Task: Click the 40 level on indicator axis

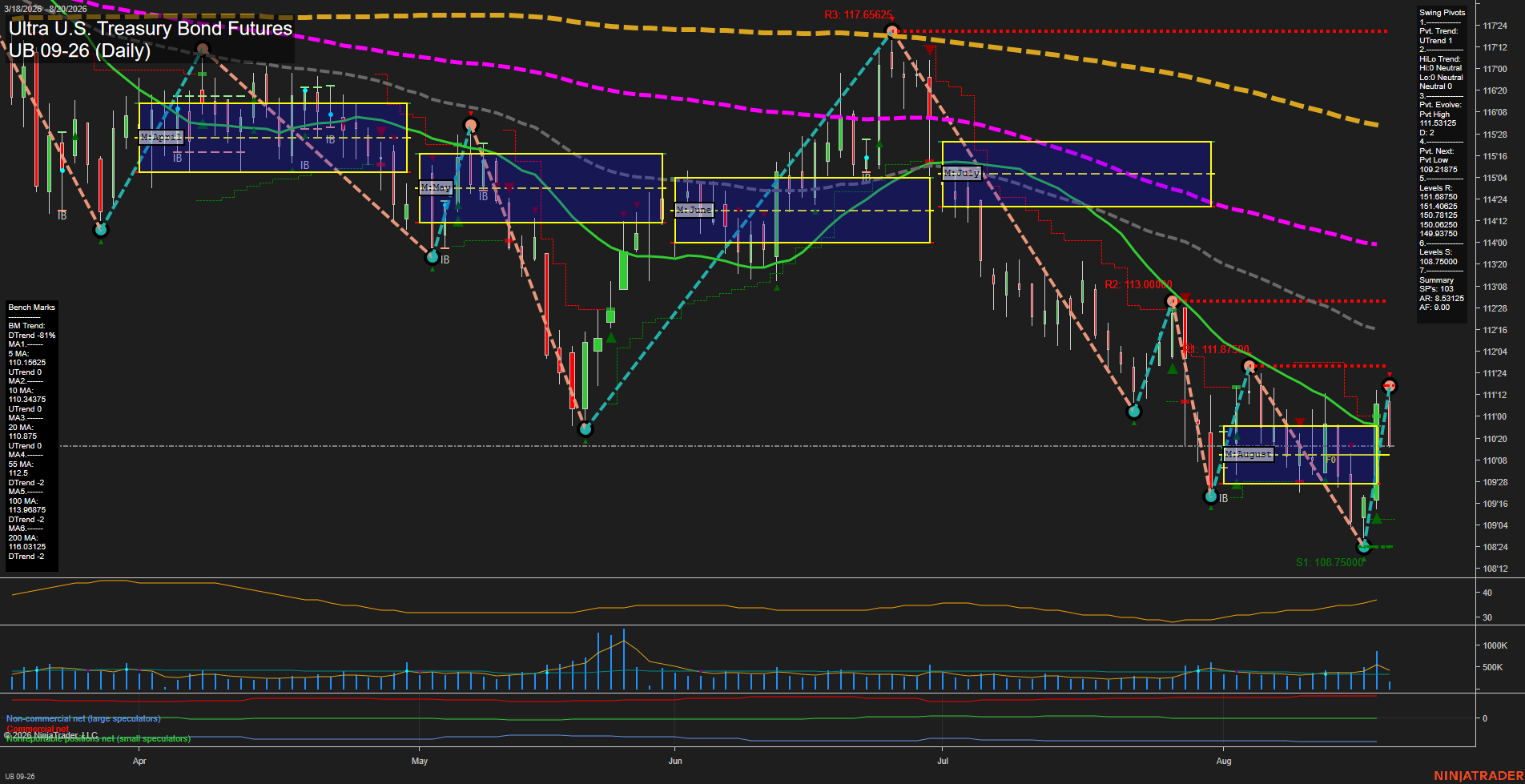Action: tap(1487, 593)
